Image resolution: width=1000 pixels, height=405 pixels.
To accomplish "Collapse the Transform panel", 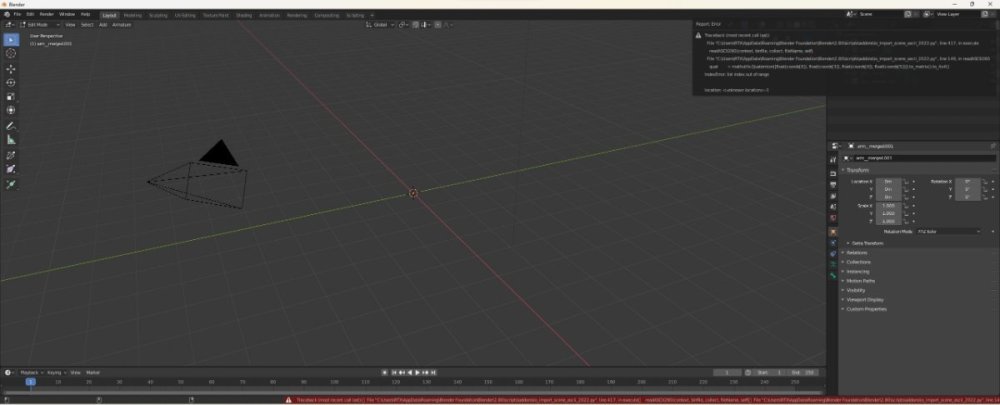I will pyautogui.click(x=858, y=170).
